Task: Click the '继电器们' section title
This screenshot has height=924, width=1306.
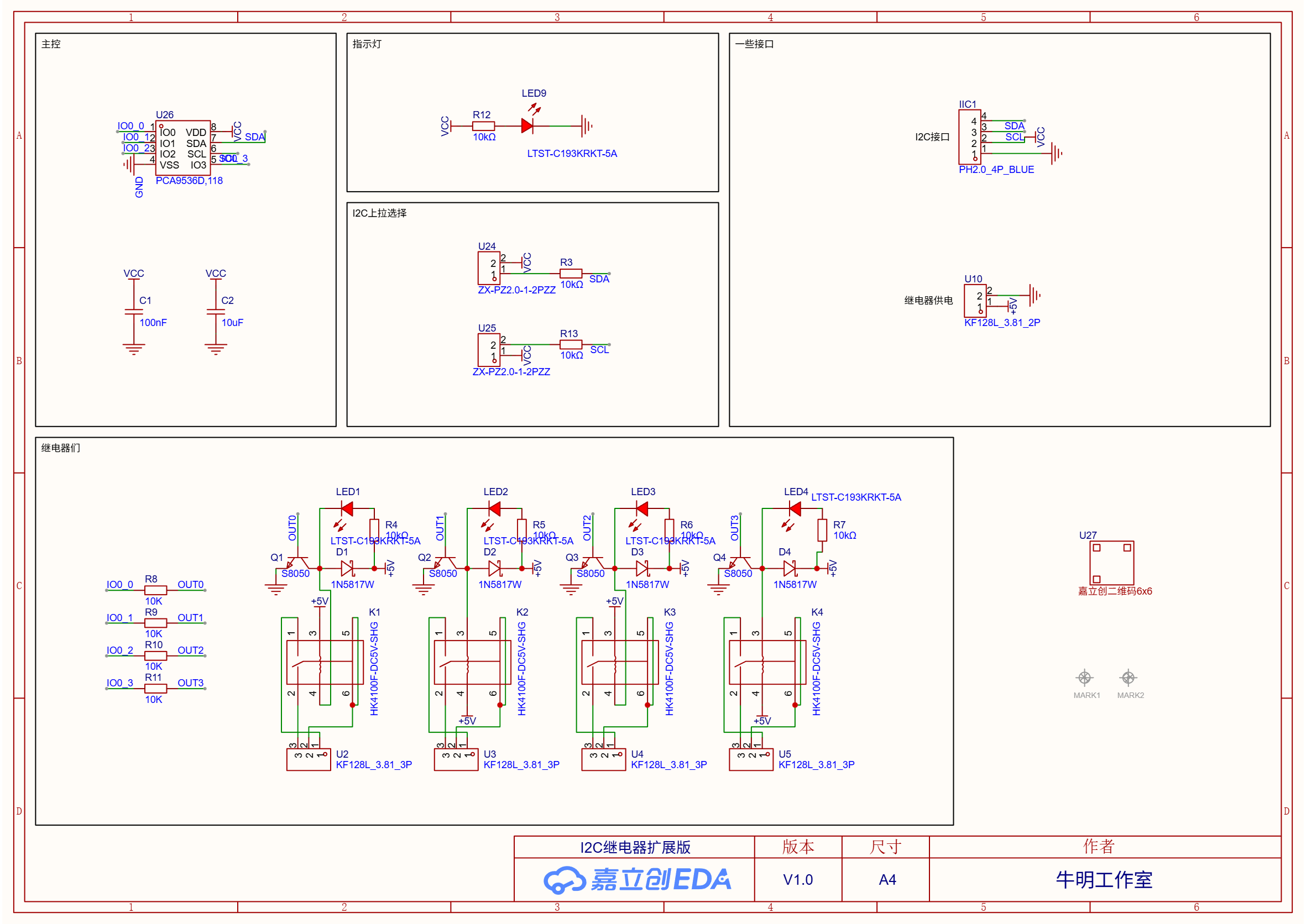Action: tap(60, 448)
